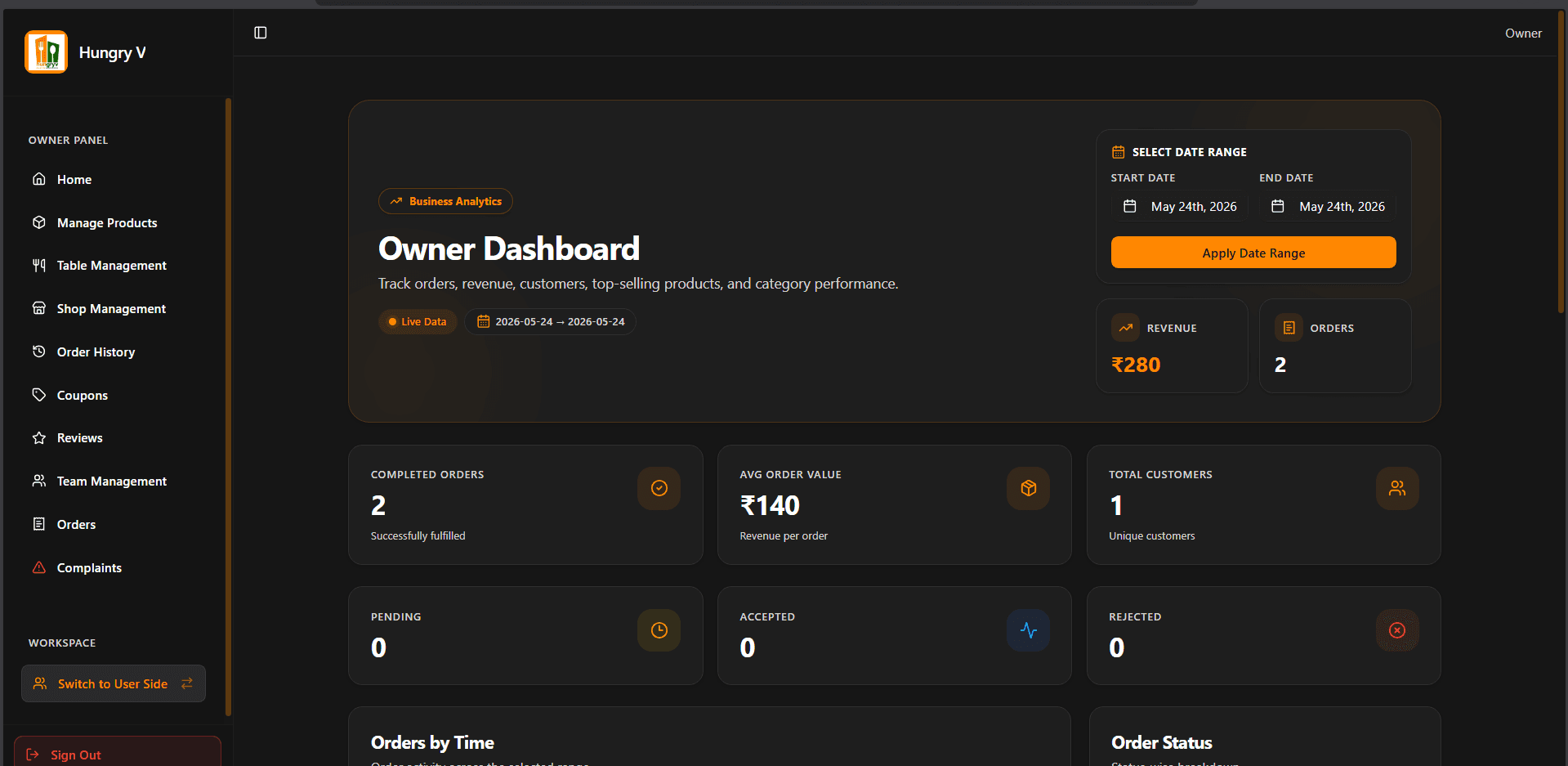Open the Reviews page
1568x766 pixels.
point(114,438)
